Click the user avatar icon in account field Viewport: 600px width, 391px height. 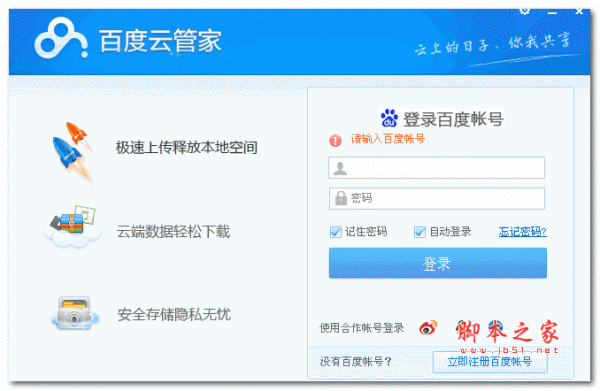340,168
